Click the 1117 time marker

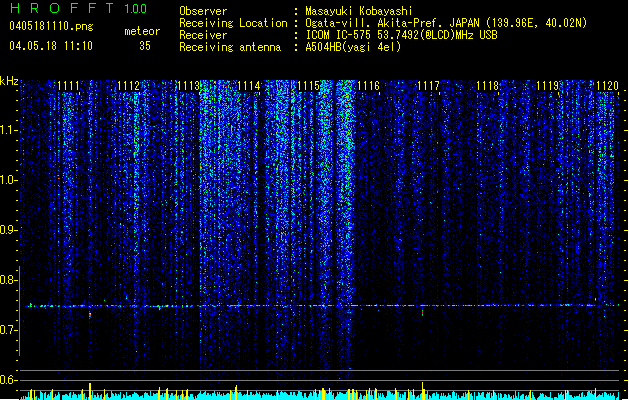click(x=428, y=86)
